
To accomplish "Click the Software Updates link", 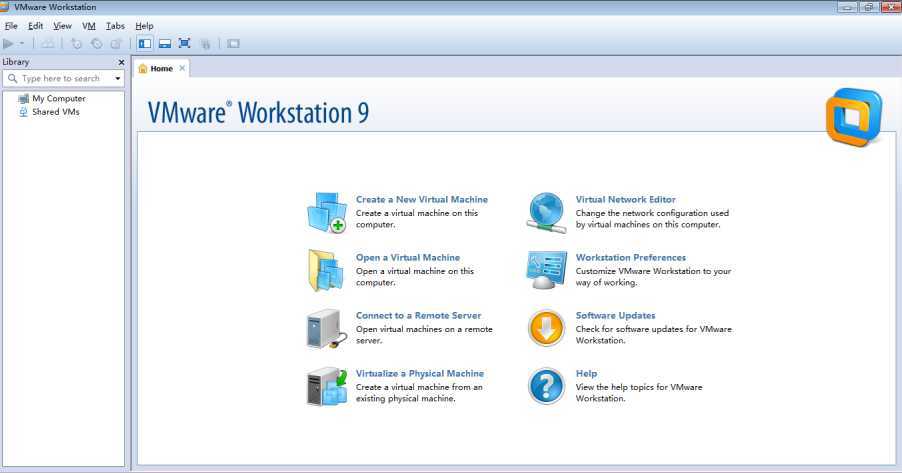I will [x=616, y=316].
